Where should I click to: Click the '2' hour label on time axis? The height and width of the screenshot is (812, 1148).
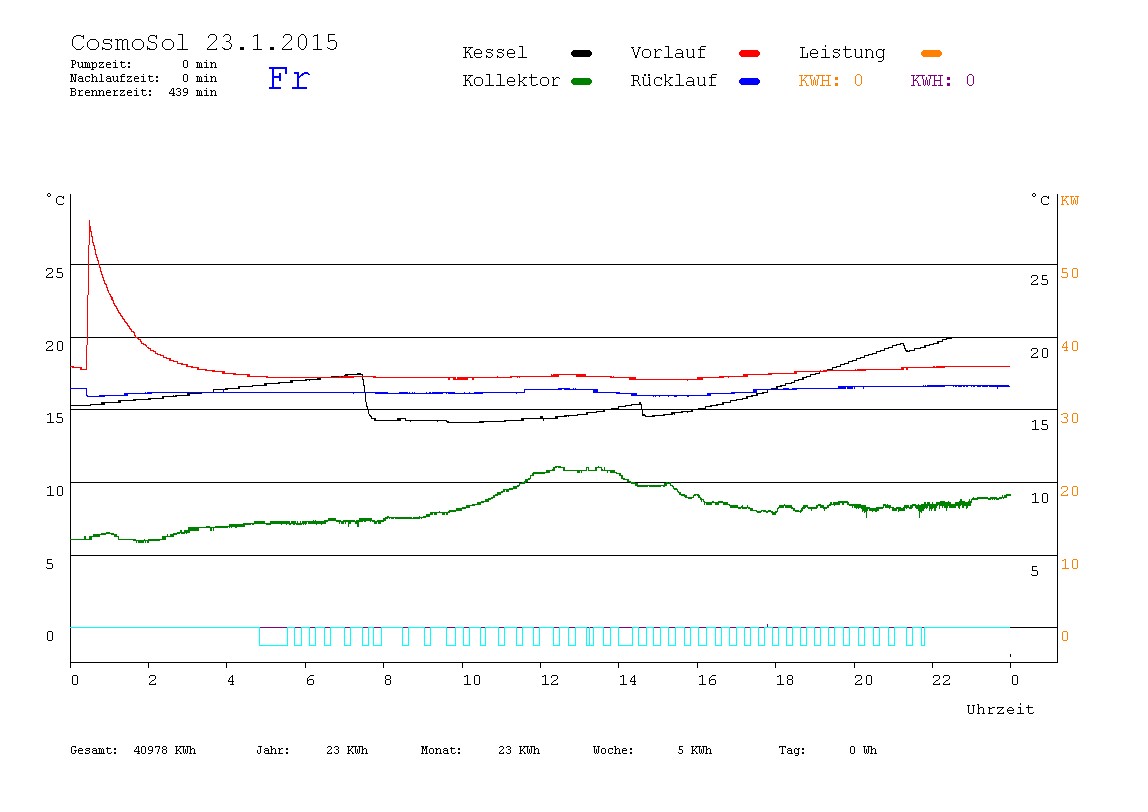152,680
